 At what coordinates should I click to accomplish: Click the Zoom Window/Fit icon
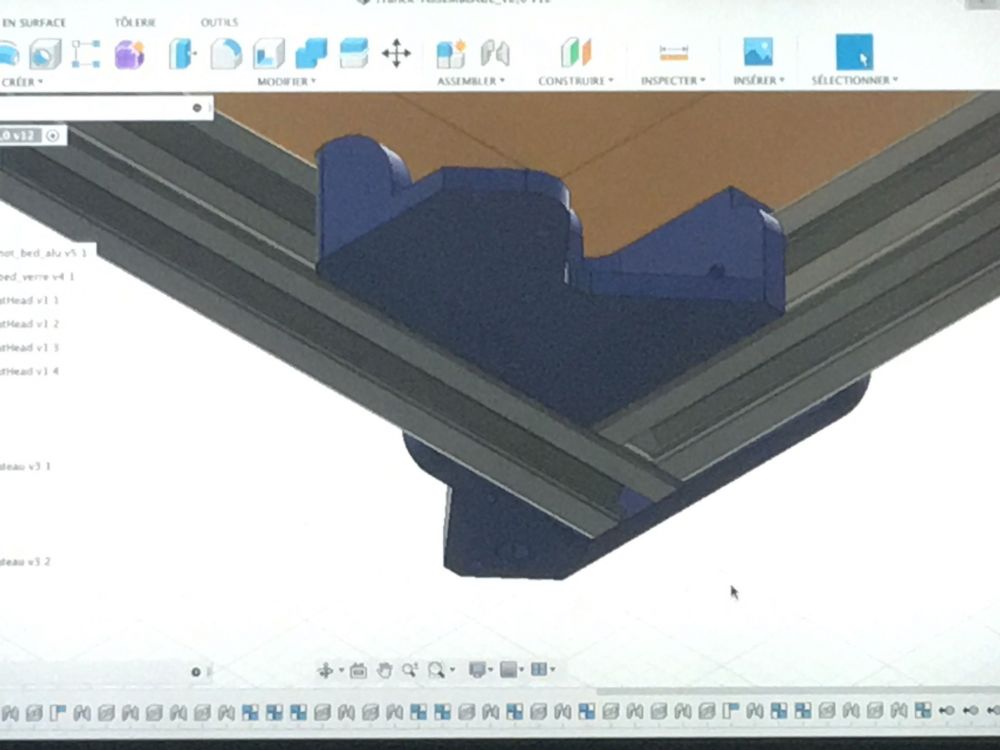[436, 670]
